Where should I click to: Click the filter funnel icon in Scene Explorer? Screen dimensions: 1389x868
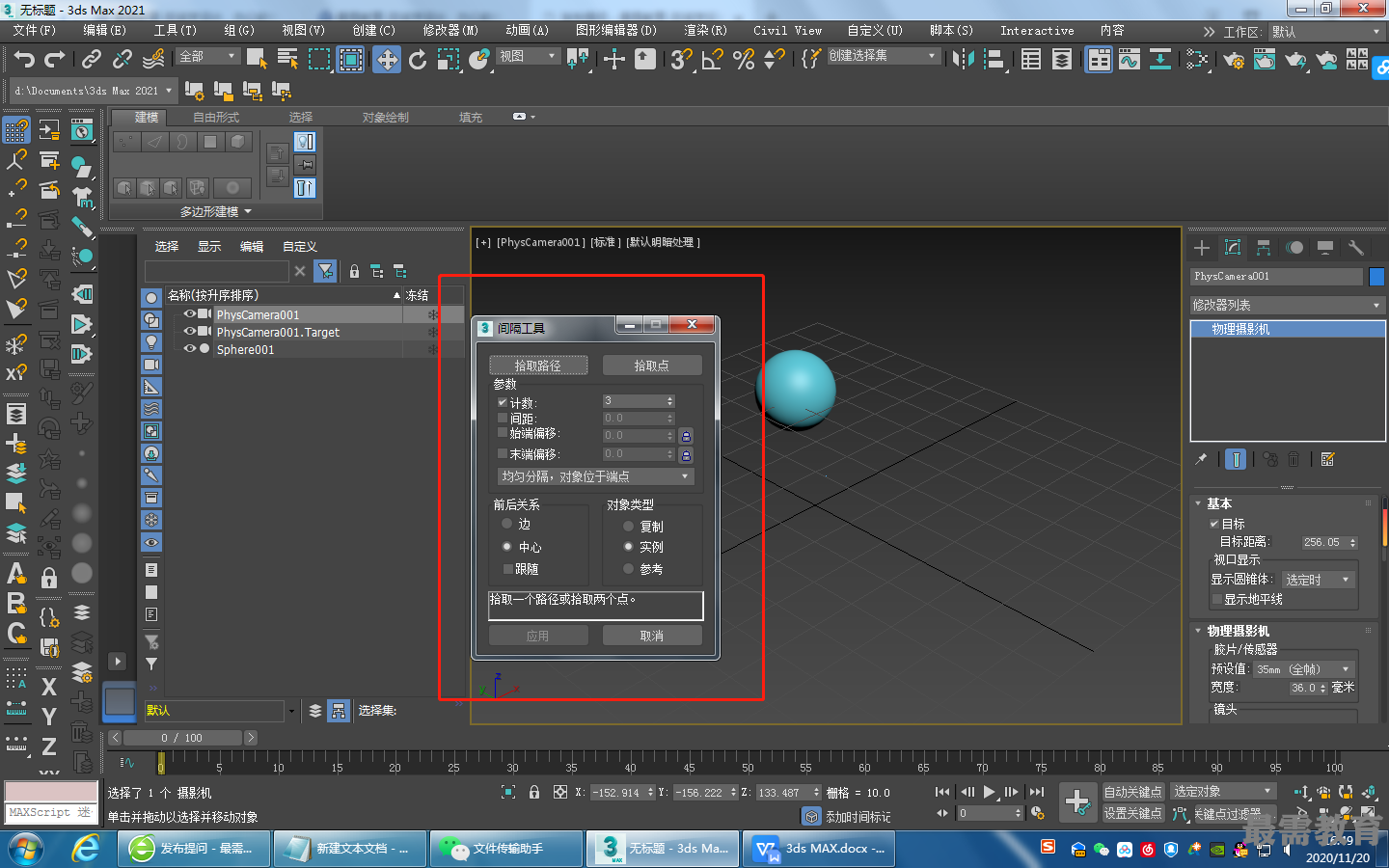pyautogui.click(x=326, y=271)
